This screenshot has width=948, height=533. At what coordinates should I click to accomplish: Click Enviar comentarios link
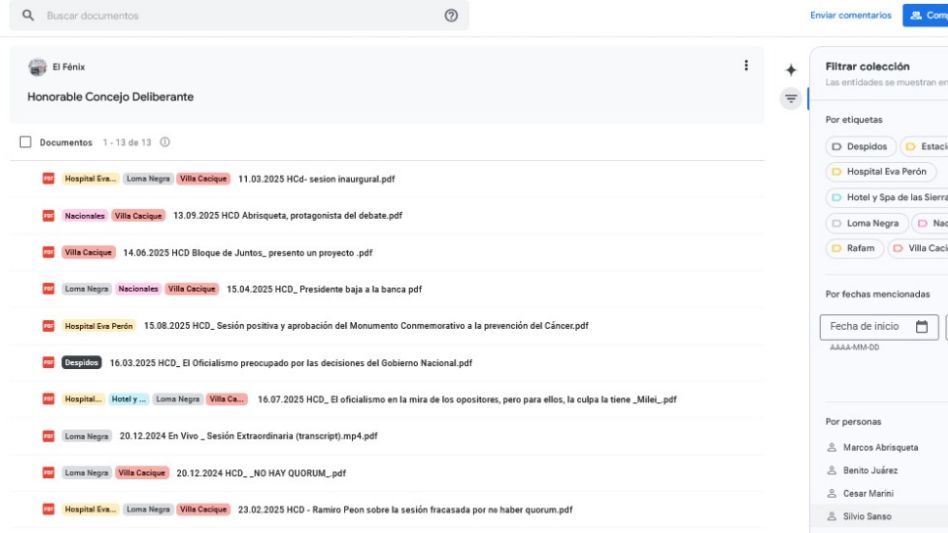(x=851, y=16)
